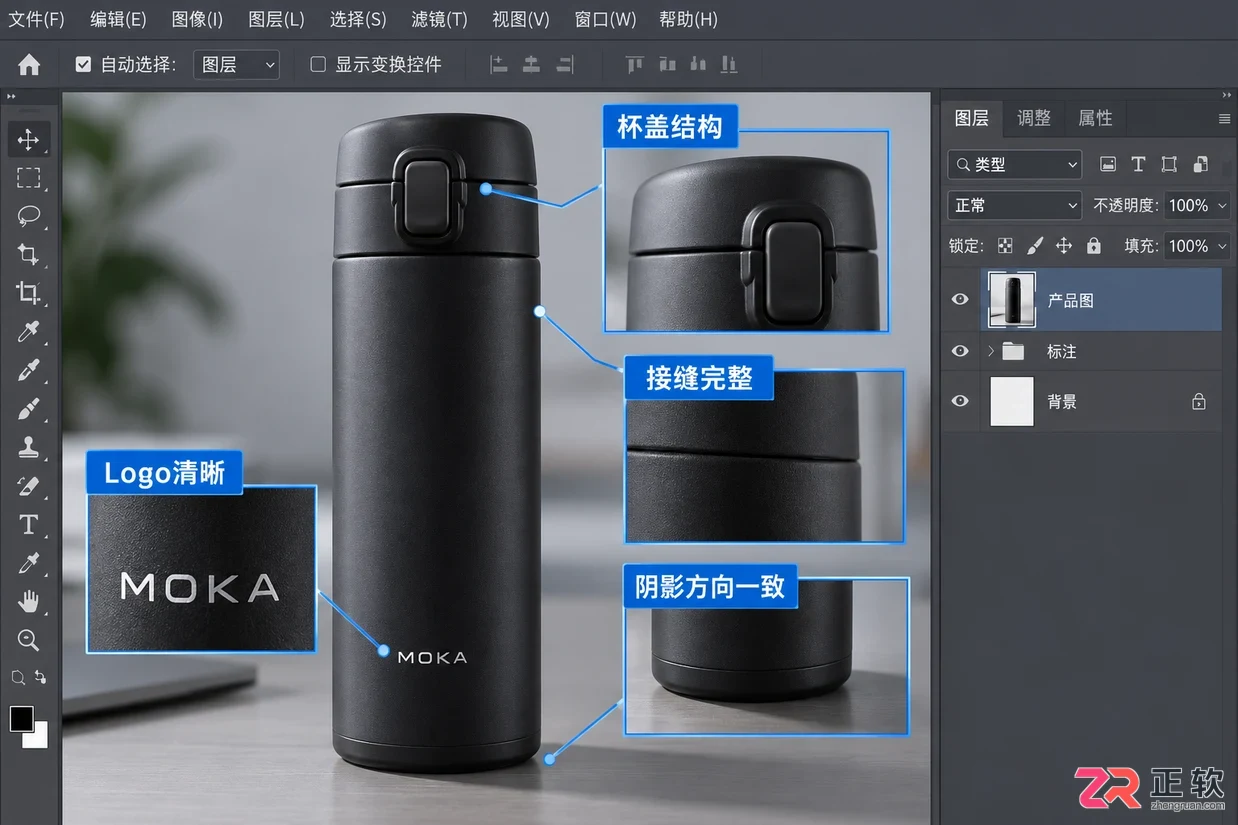The image size is (1238, 825).
Task: Align vertical centers in options bar
Action: [x=667, y=65]
